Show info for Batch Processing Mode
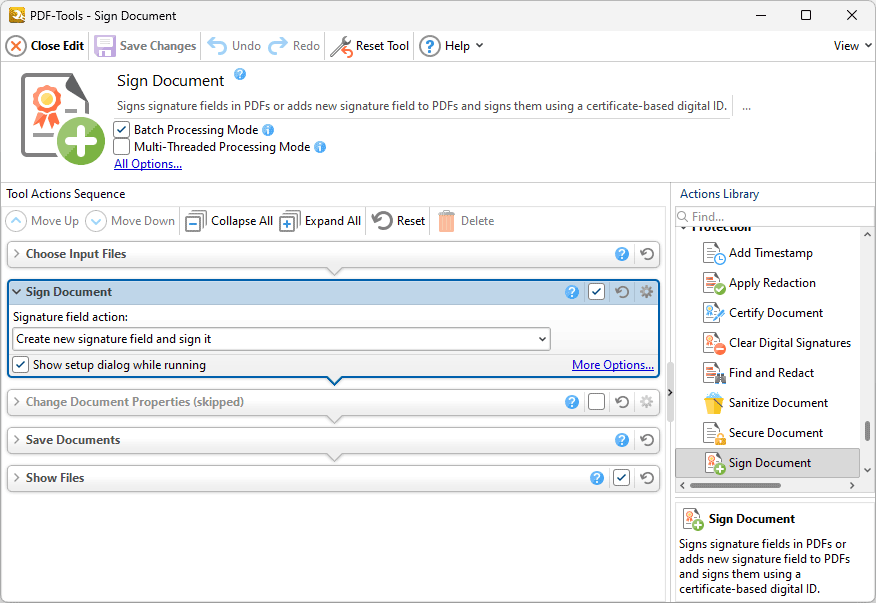Screen dimensions: 876x603 tap(268, 130)
